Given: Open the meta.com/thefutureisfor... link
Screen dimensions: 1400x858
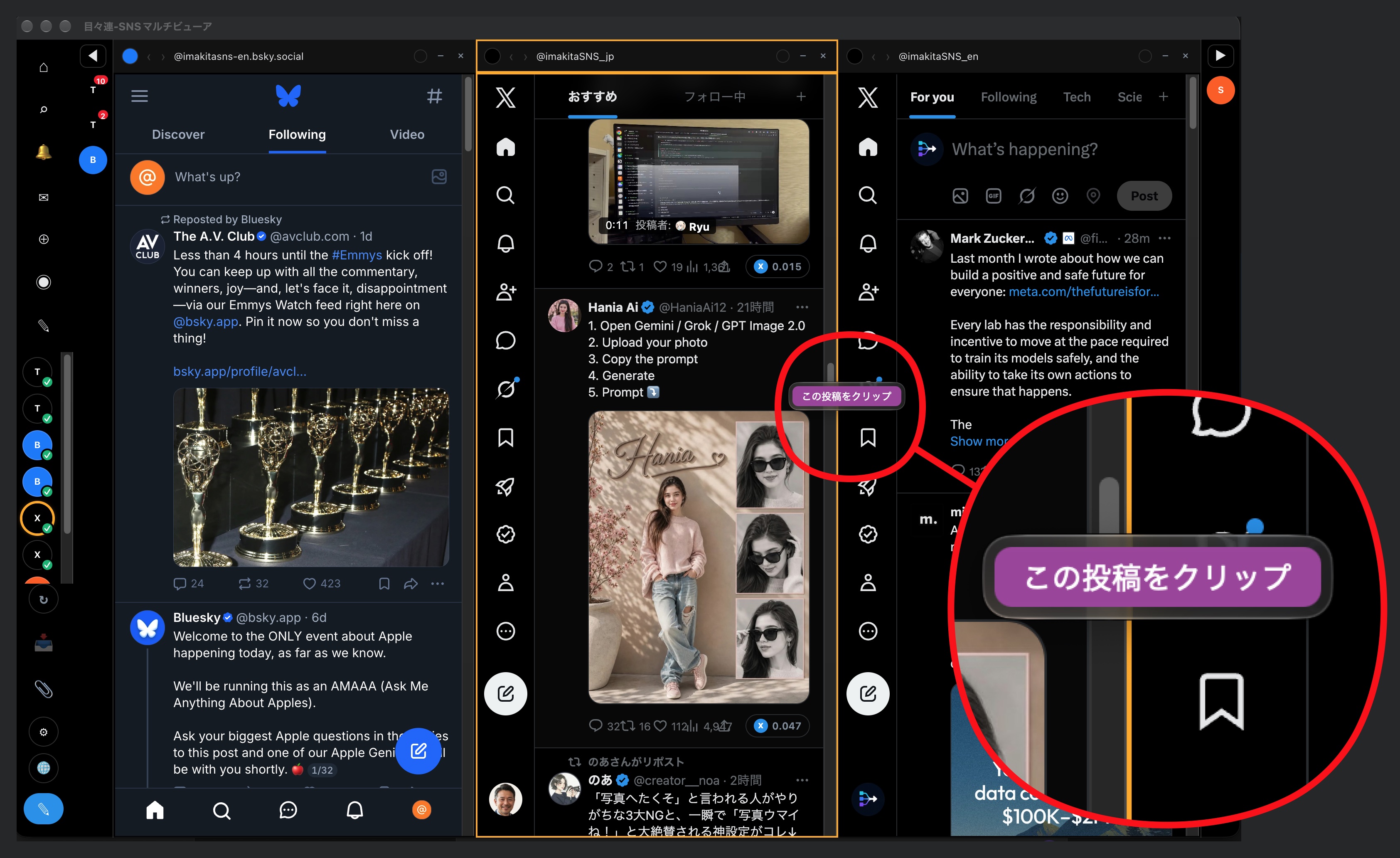Looking at the screenshot, I should point(1083,292).
